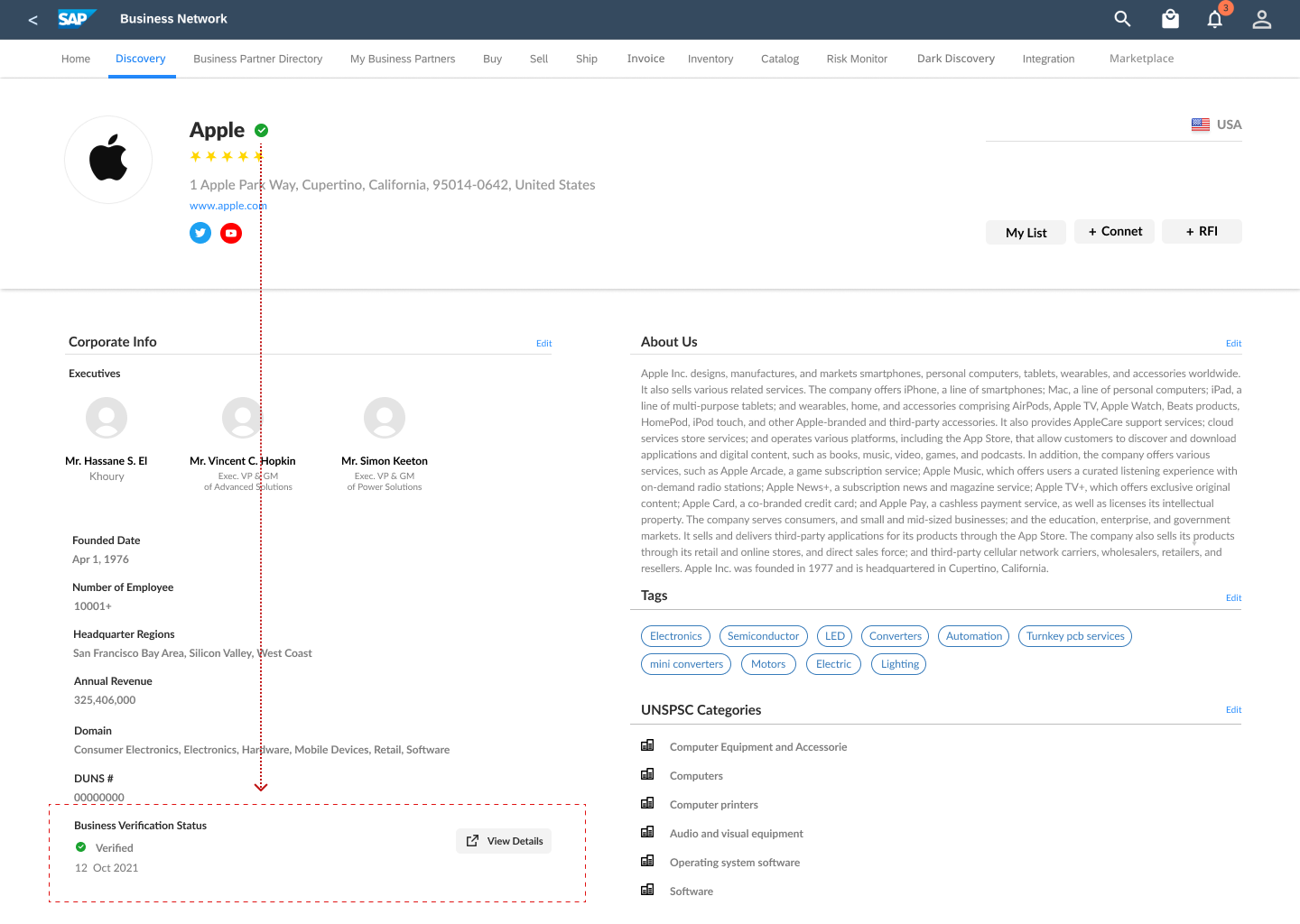The image size is (1300, 924).
Task: Open the Integration tab
Action: click(1048, 59)
